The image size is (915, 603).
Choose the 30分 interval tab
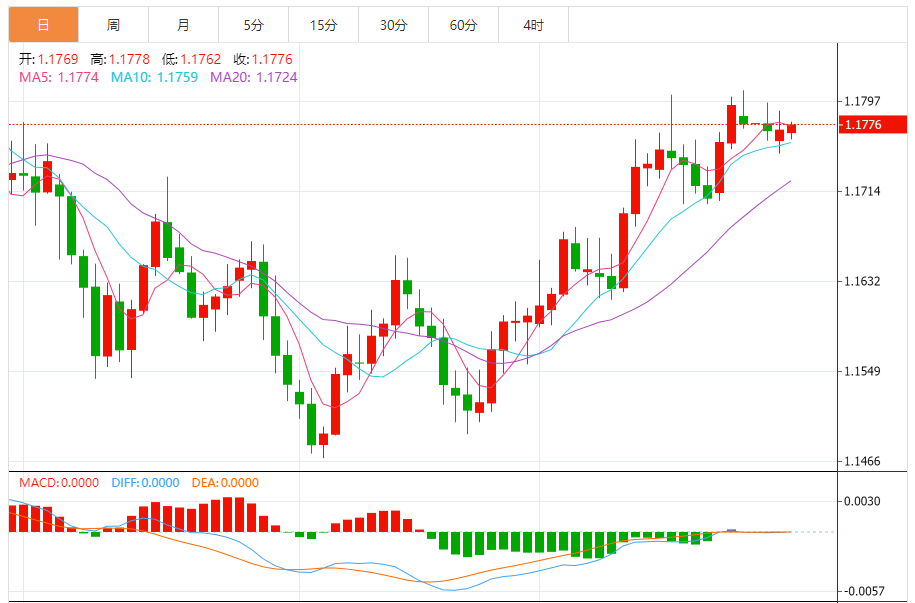[393, 25]
